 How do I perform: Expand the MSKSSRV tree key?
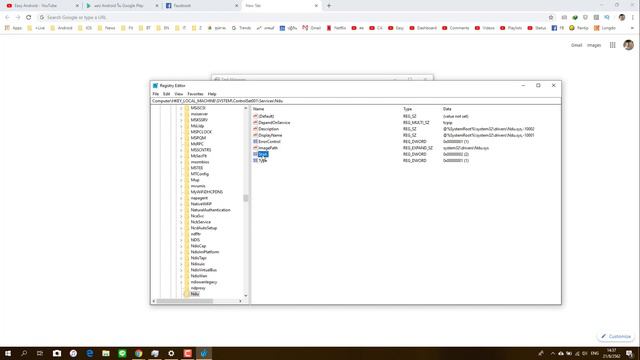(x=181, y=120)
